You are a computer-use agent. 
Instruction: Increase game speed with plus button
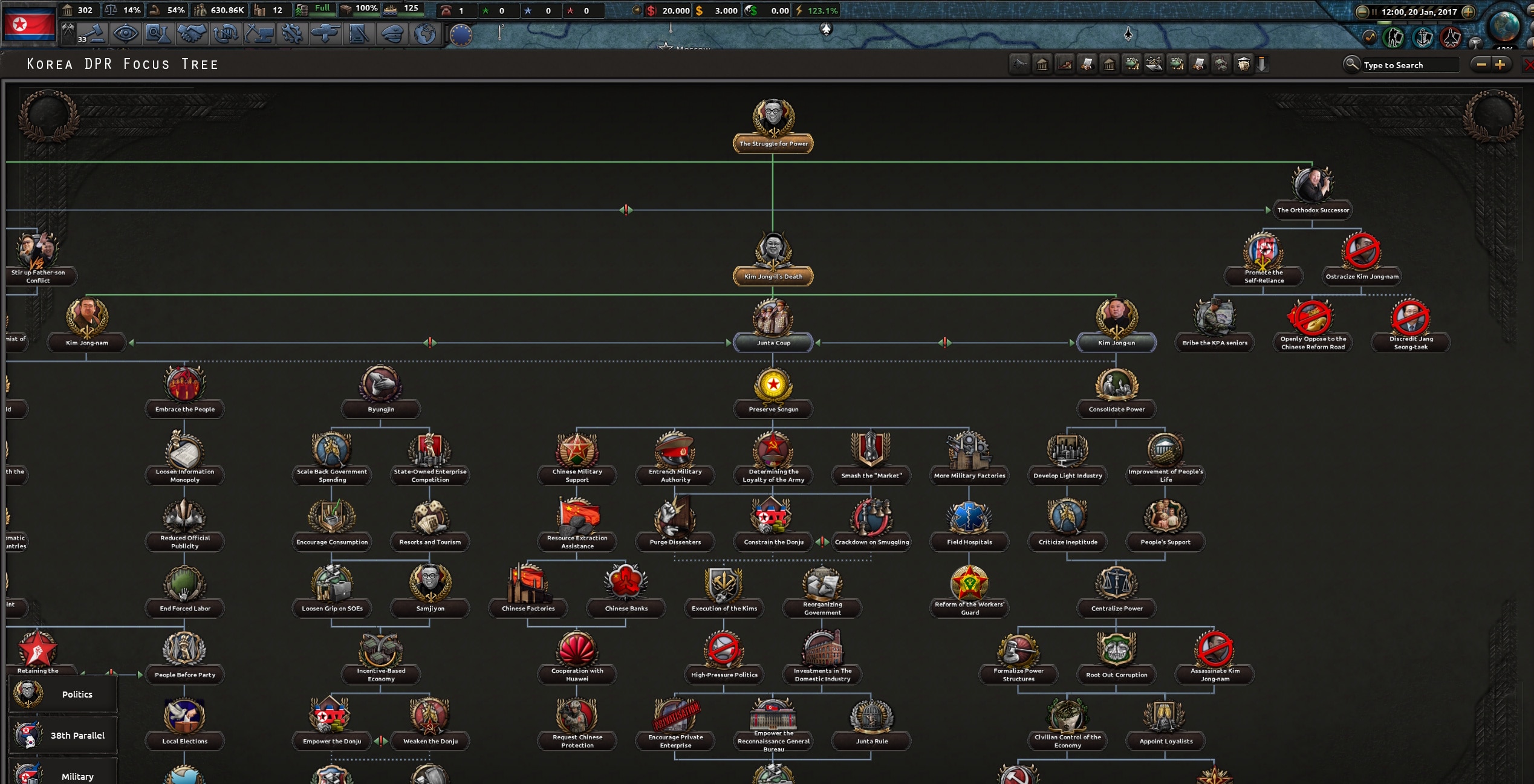(1467, 11)
